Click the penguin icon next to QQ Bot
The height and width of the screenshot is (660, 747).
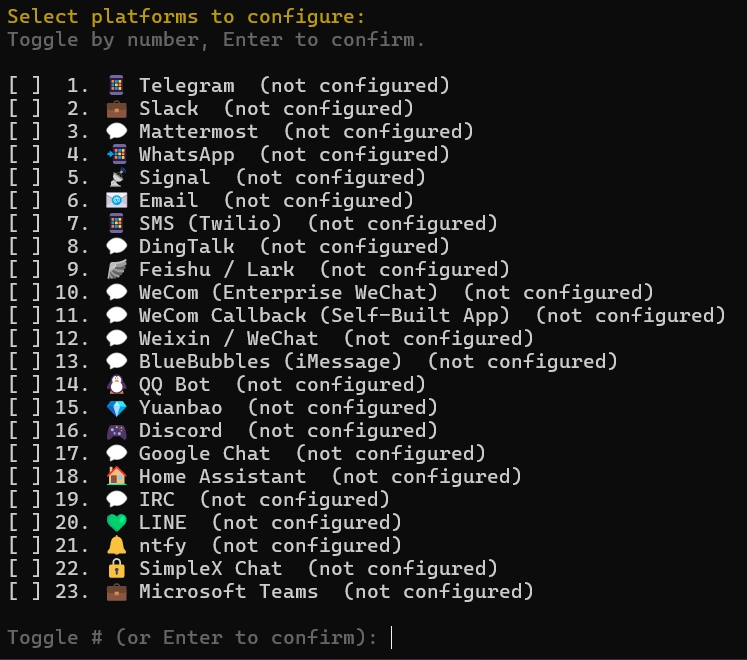tap(116, 385)
